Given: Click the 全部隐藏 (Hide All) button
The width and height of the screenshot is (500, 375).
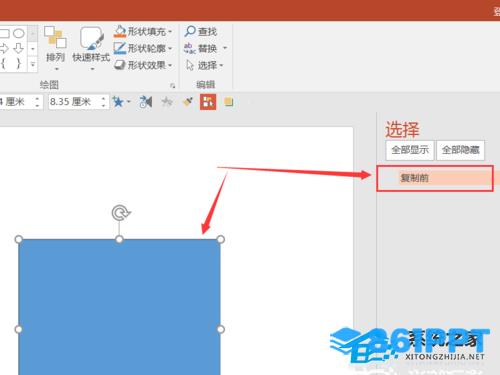Looking at the screenshot, I should (x=460, y=150).
